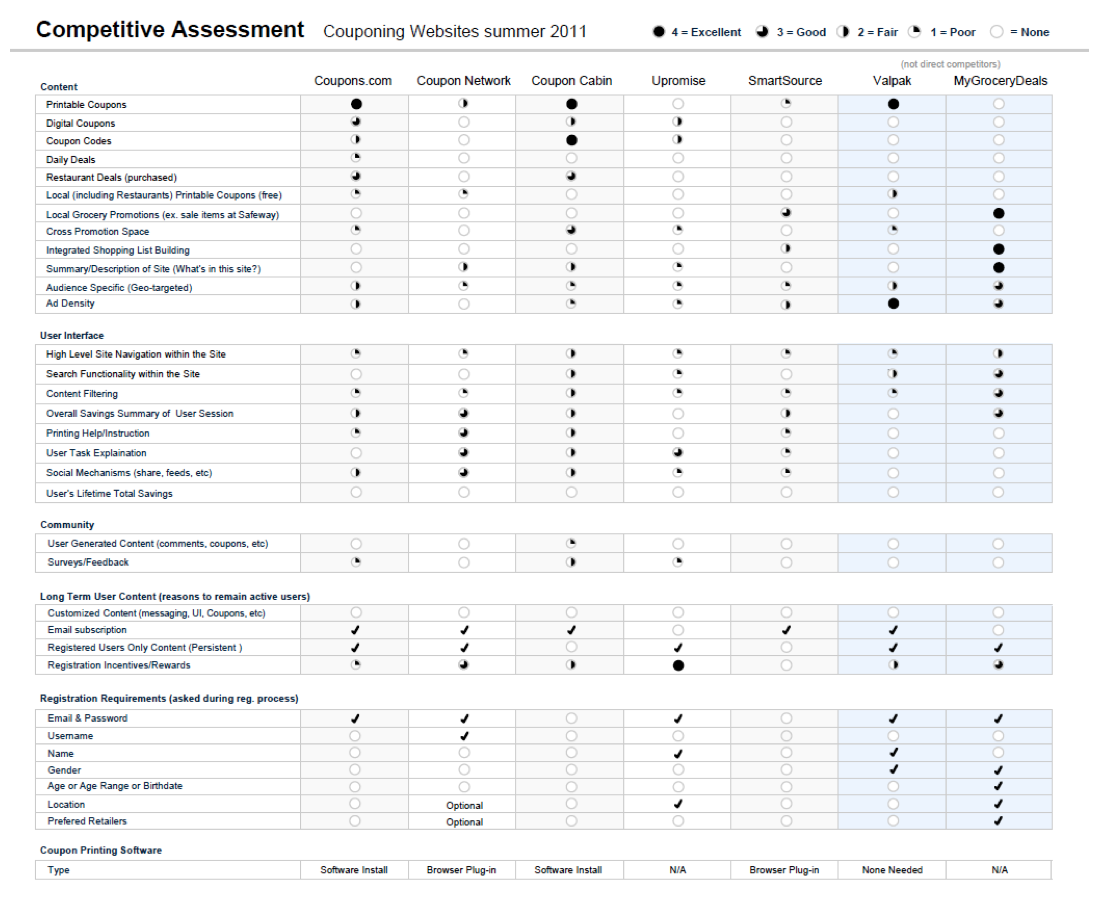Image resolution: width=1094 pixels, height=909 pixels.
Task: Click the 'Surveys/Feedback' row label
Action: tap(88, 562)
